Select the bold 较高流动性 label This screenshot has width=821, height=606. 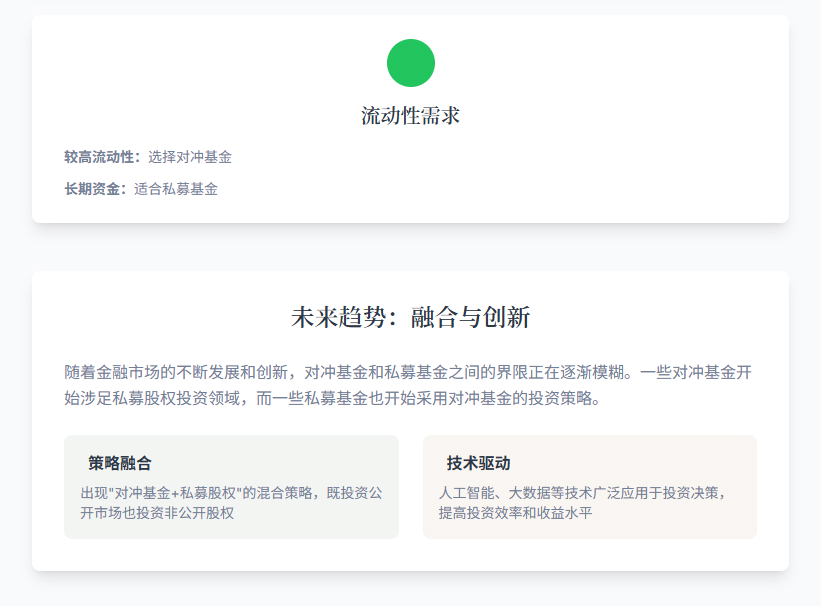click(101, 157)
